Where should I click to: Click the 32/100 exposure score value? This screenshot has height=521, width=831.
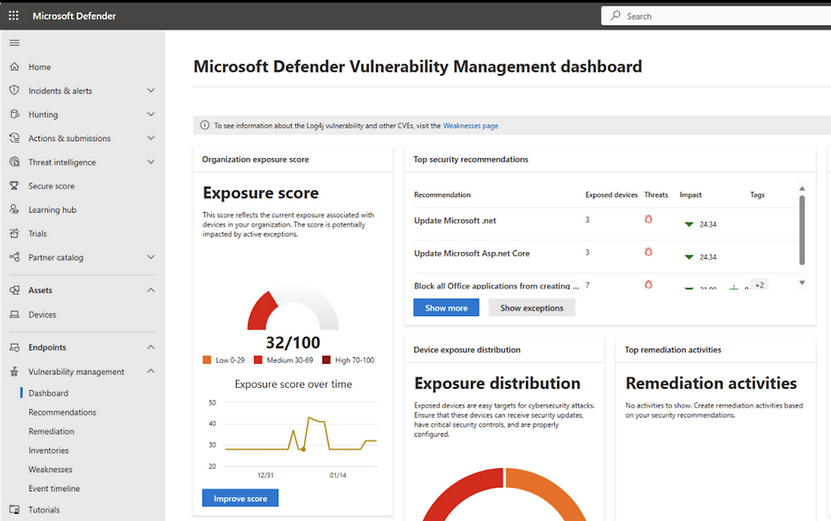pyautogui.click(x=293, y=342)
